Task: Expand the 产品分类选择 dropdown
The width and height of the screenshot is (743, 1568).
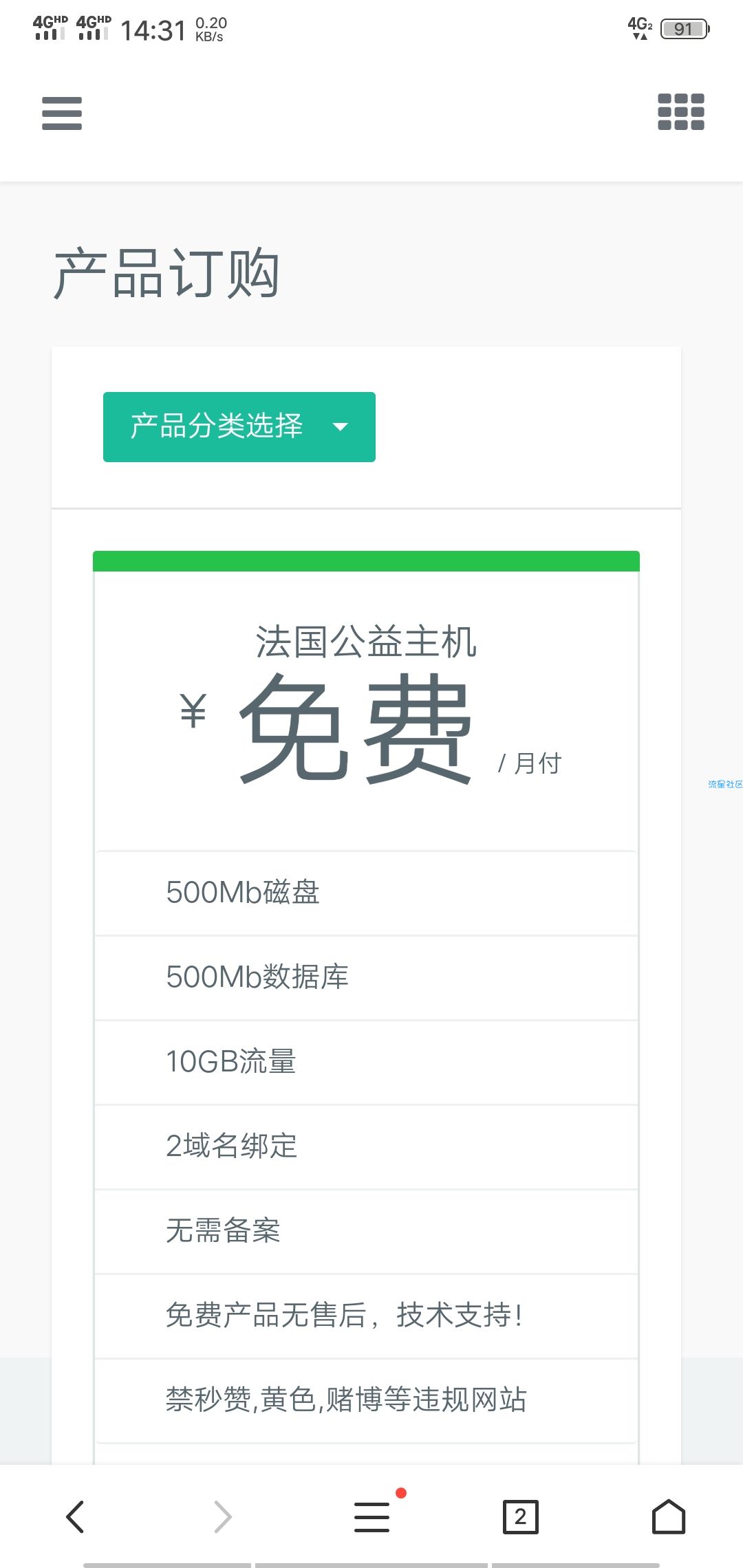Action: point(239,427)
